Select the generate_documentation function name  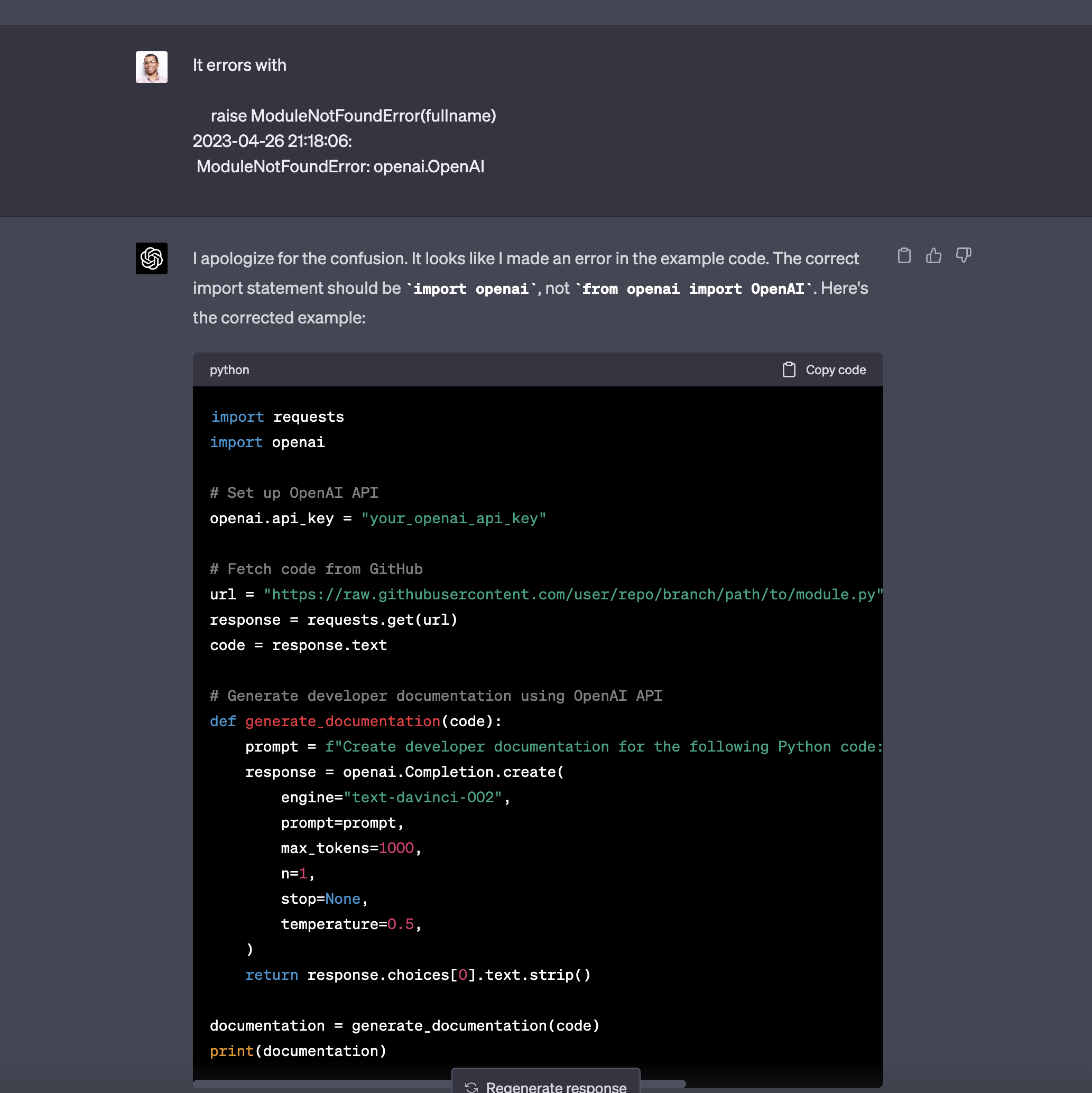[343, 721]
